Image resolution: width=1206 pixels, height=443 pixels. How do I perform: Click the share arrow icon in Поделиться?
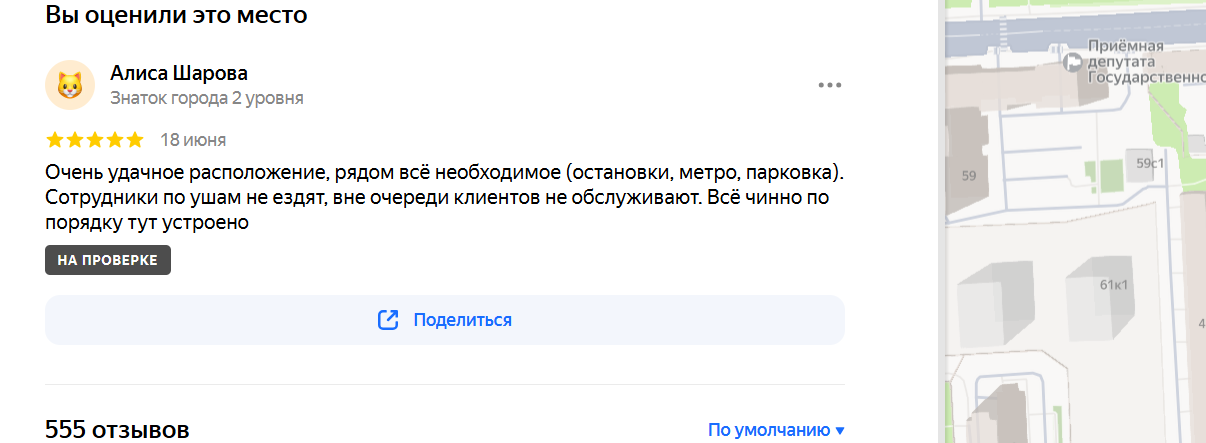coord(389,320)
